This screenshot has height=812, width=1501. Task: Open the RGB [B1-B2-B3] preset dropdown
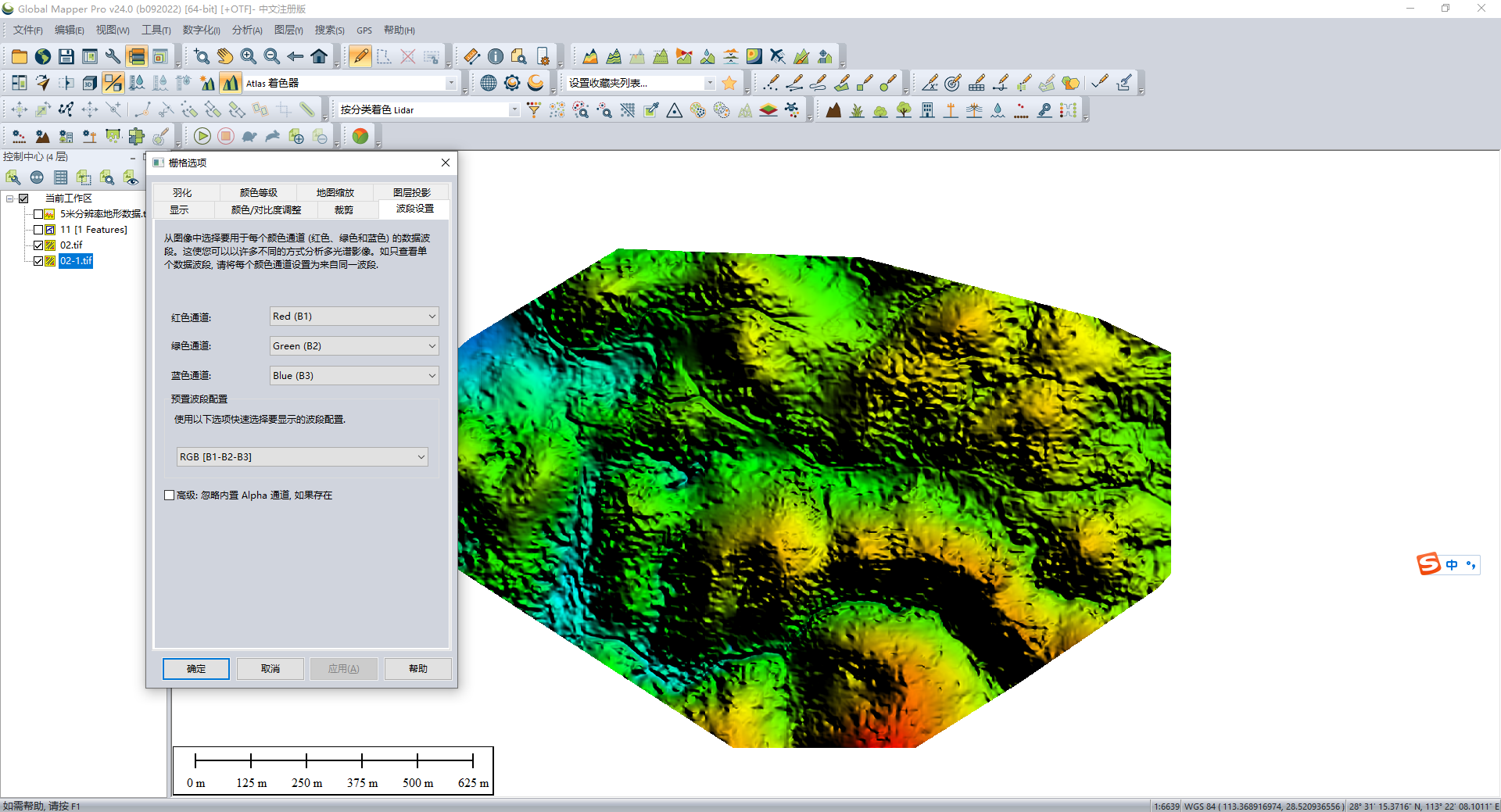(x=303, y=457)
